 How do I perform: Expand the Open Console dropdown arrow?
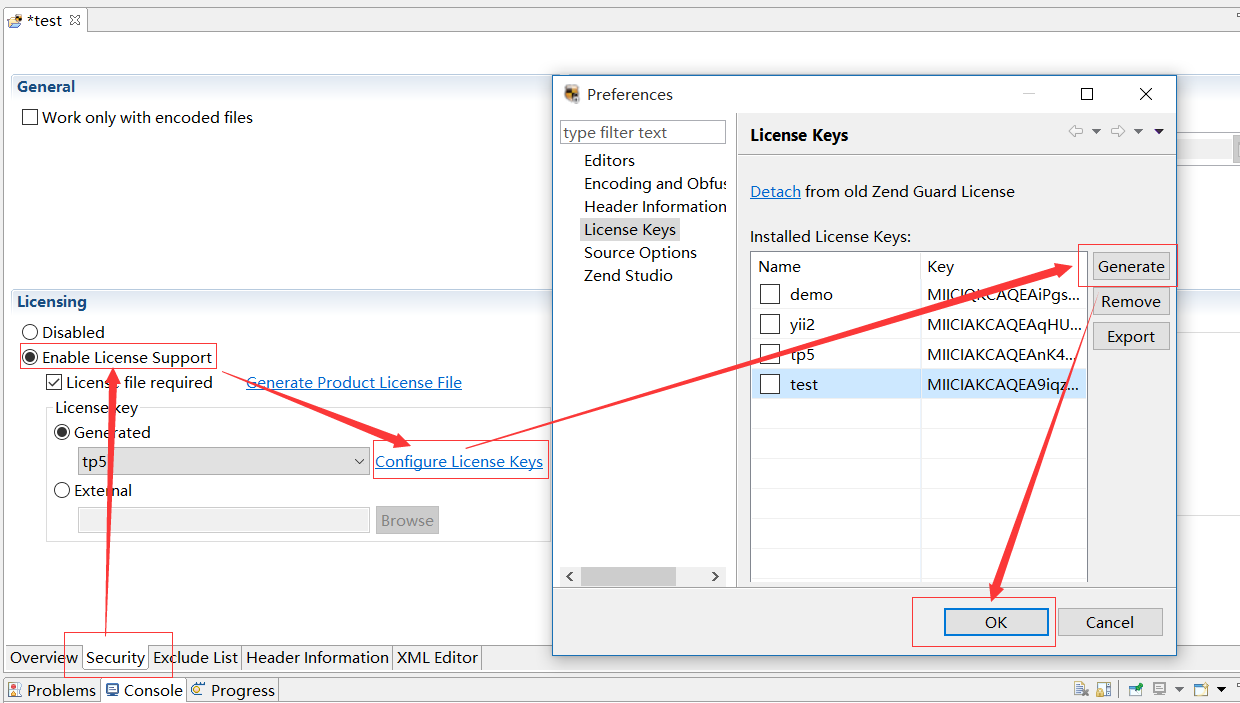click(1221, 689)
